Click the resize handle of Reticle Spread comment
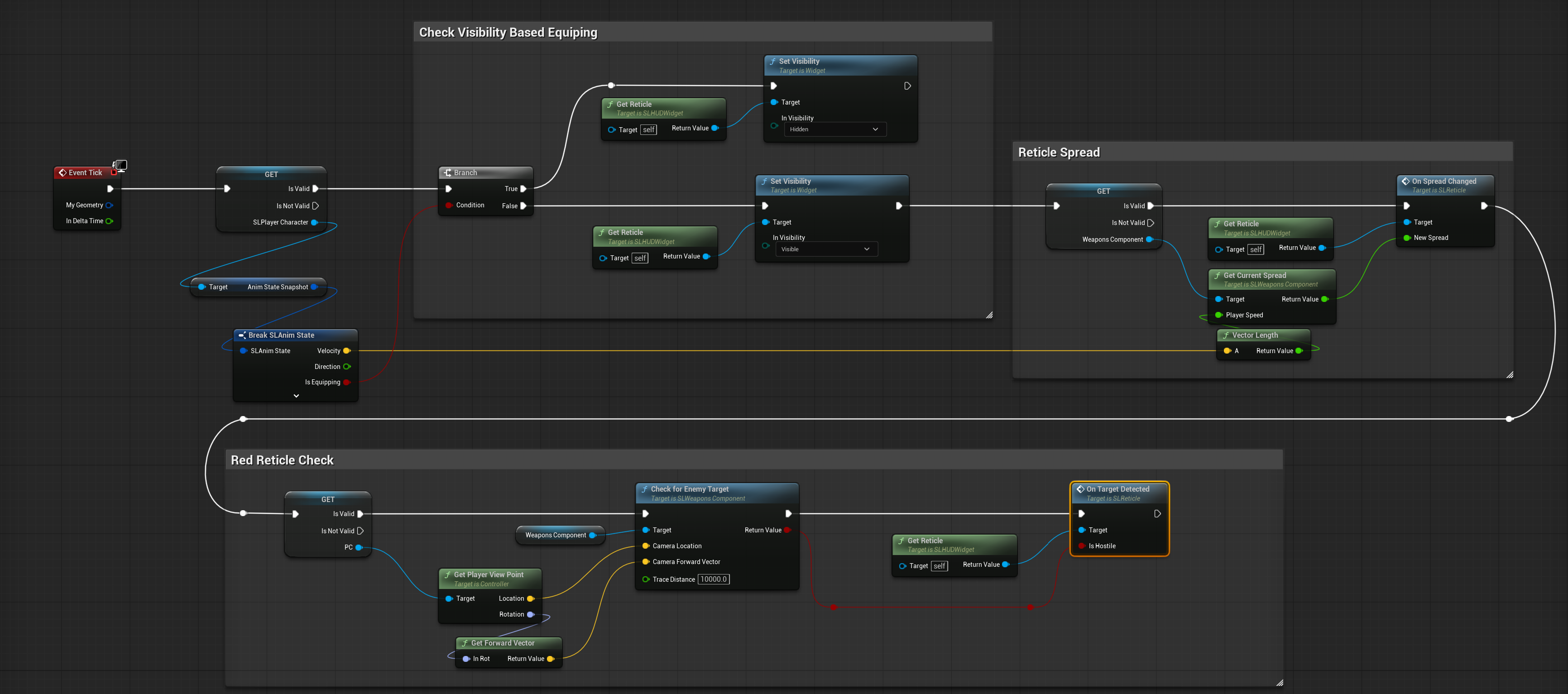The height and width of the screenshot is (694, 1568). coord(1510,375)
